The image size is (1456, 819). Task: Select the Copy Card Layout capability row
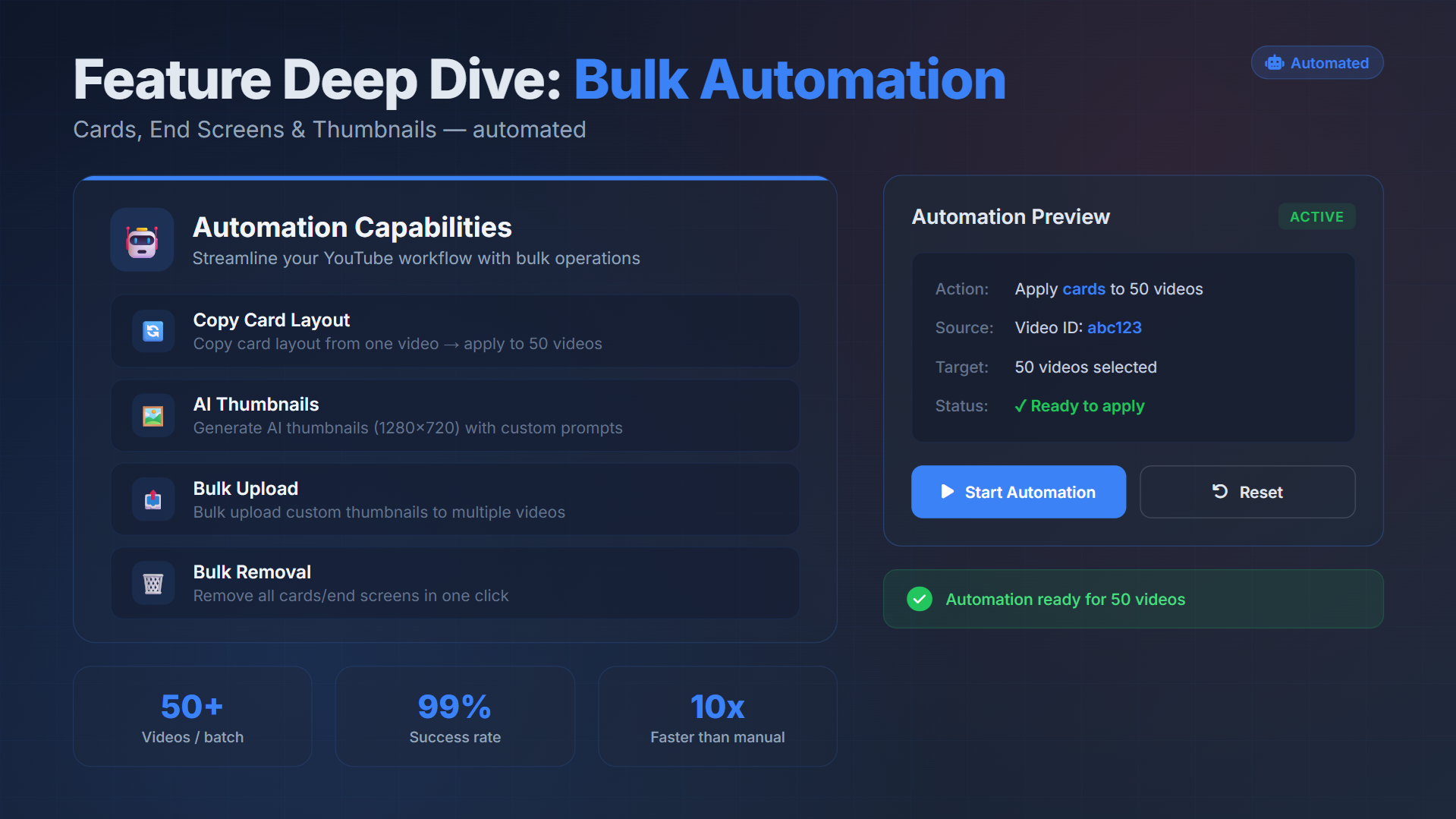point(455,331)
